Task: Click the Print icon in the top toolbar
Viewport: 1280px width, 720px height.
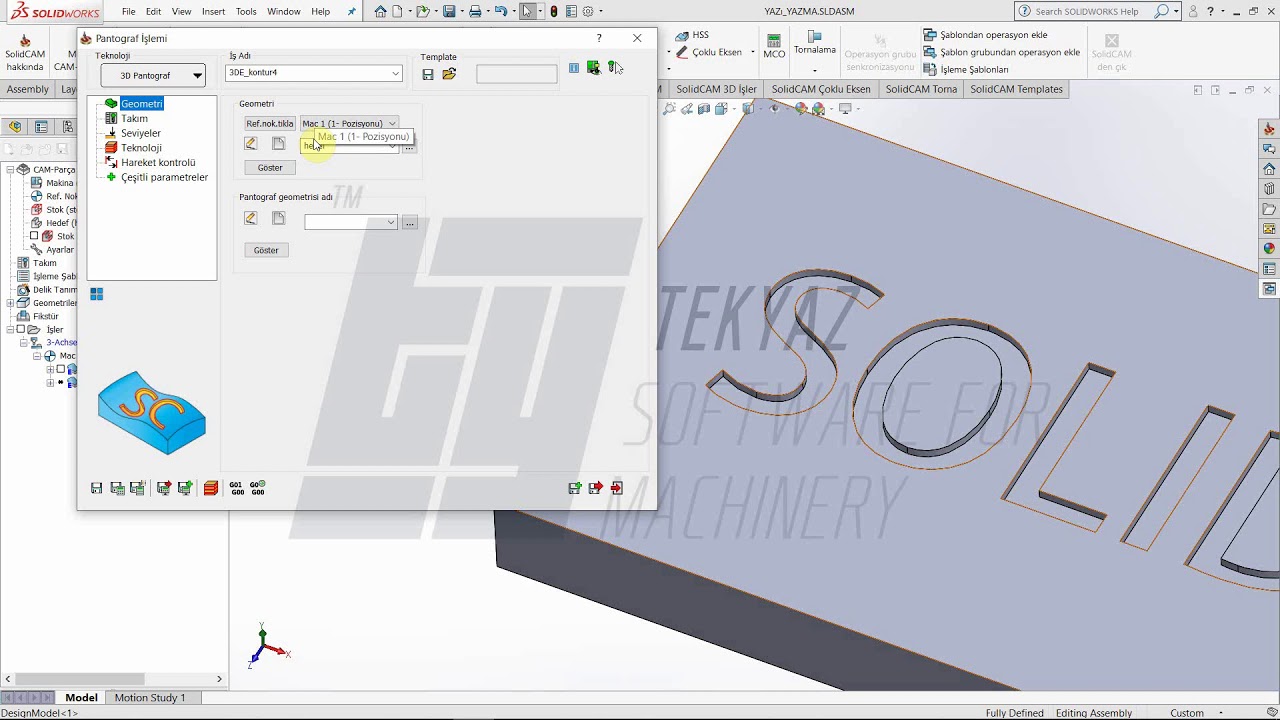Action: [x=475, y=12]
